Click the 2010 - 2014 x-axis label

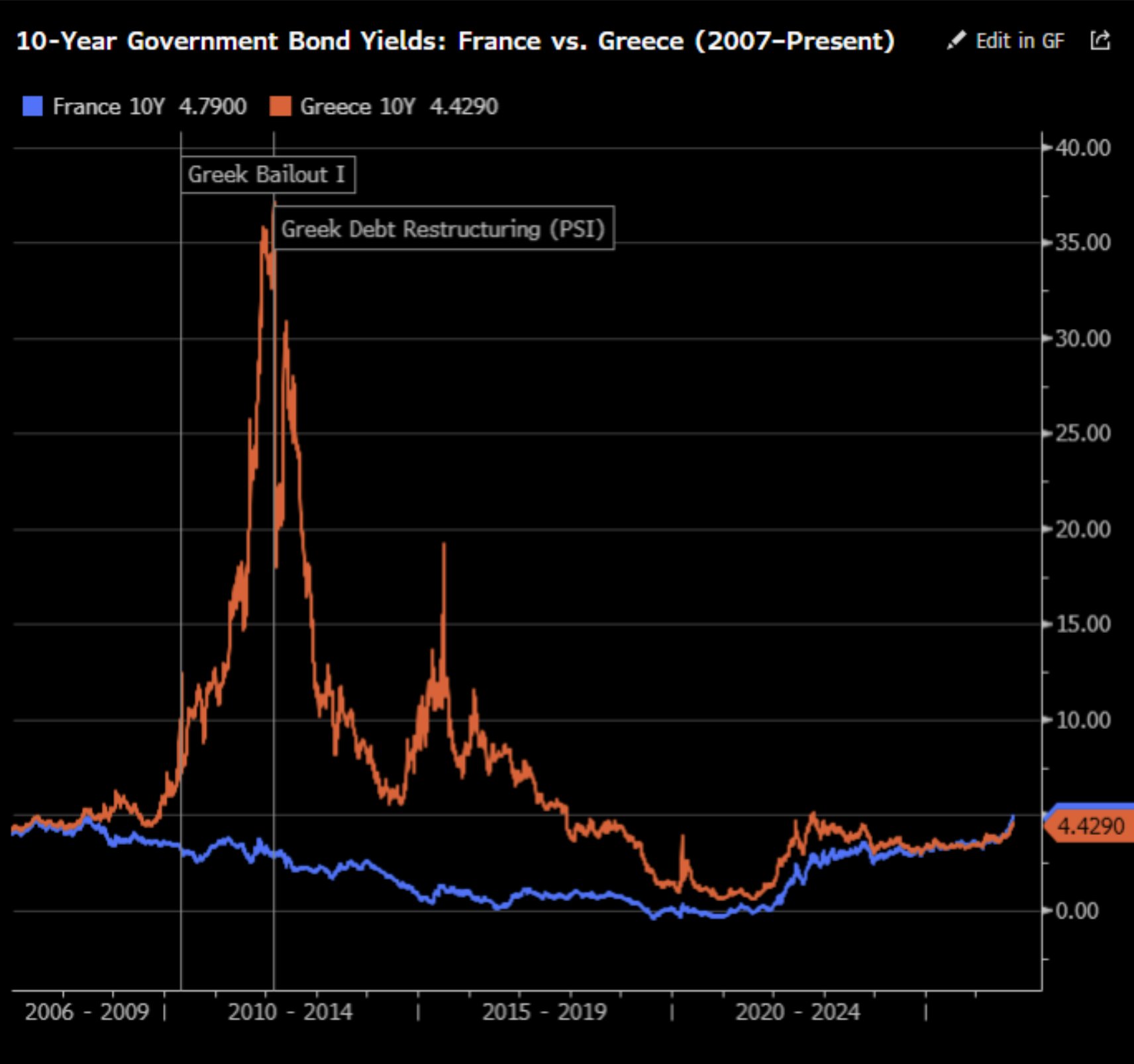pyautogui.click(x=290, y=1012)
